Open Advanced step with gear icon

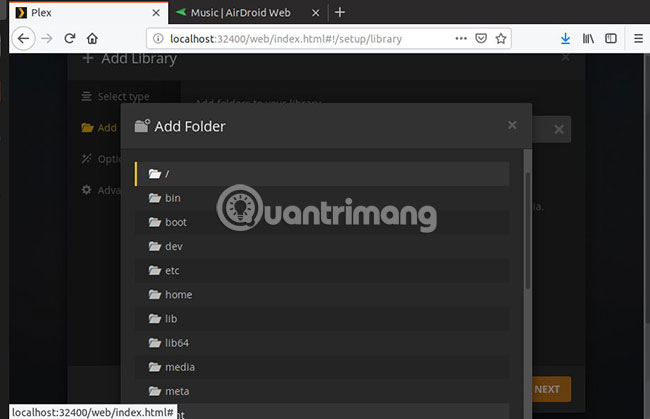pos(101,190)
